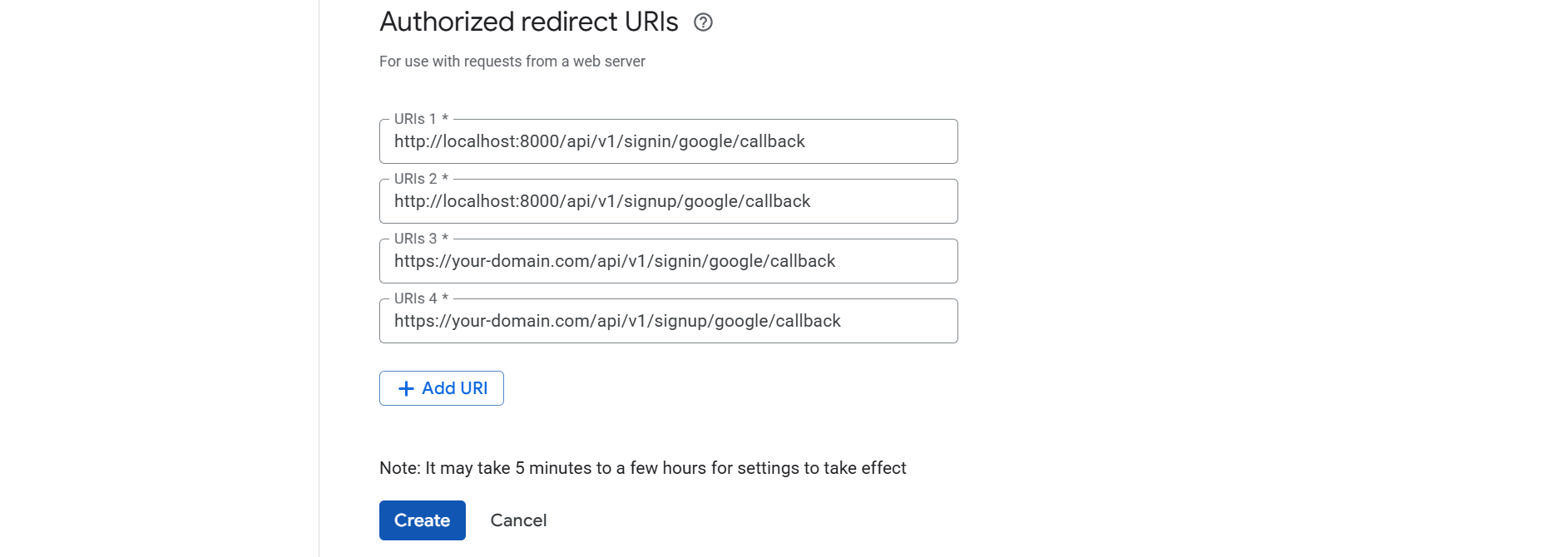The width and height of the screenshot is (1568, 557).
Task: Select Cancel to discard changes
Action: (518, 520)
